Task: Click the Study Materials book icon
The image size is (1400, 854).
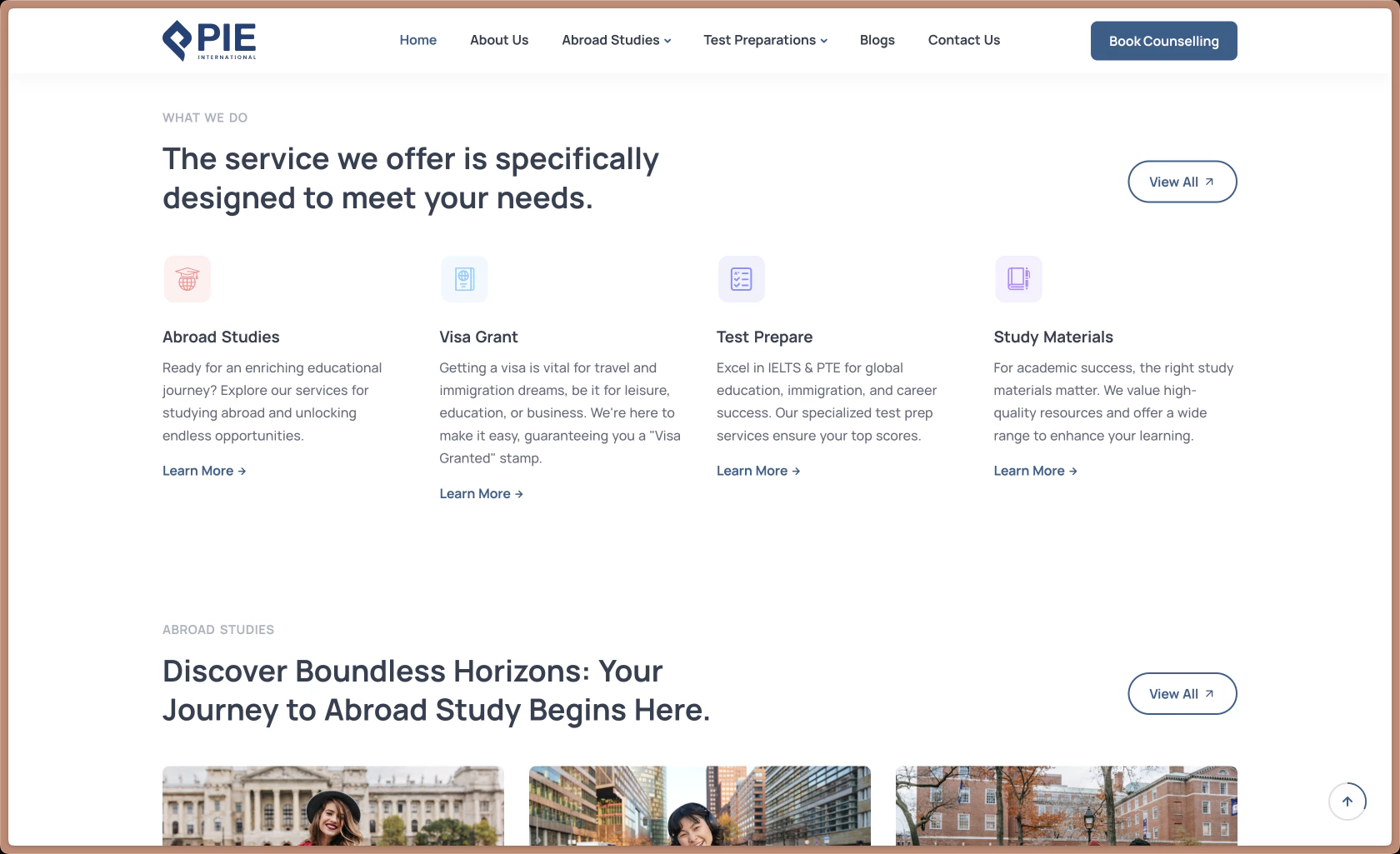Action: point(1017,278)
